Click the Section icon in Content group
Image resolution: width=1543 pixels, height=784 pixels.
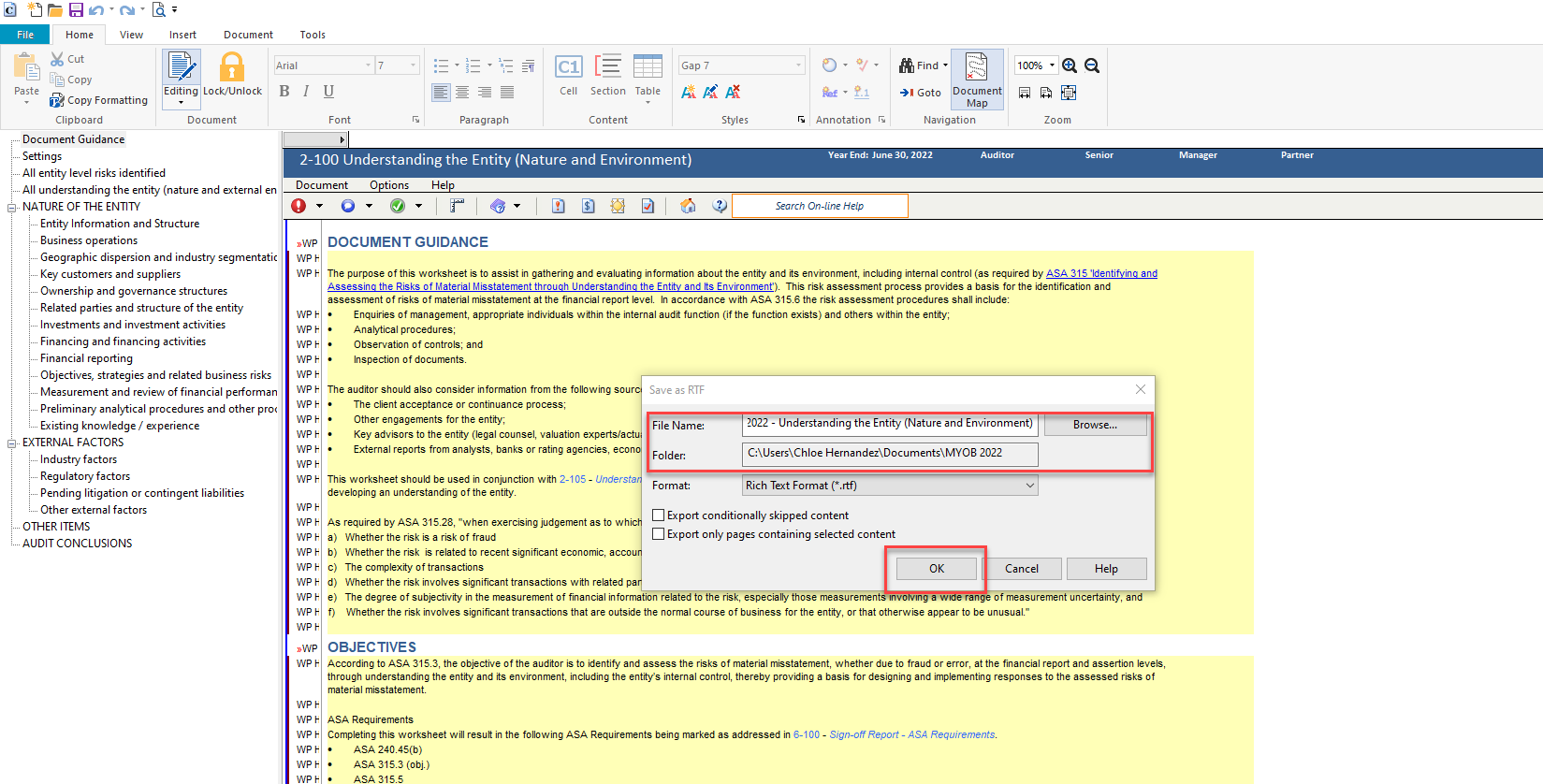coord(607,68)
